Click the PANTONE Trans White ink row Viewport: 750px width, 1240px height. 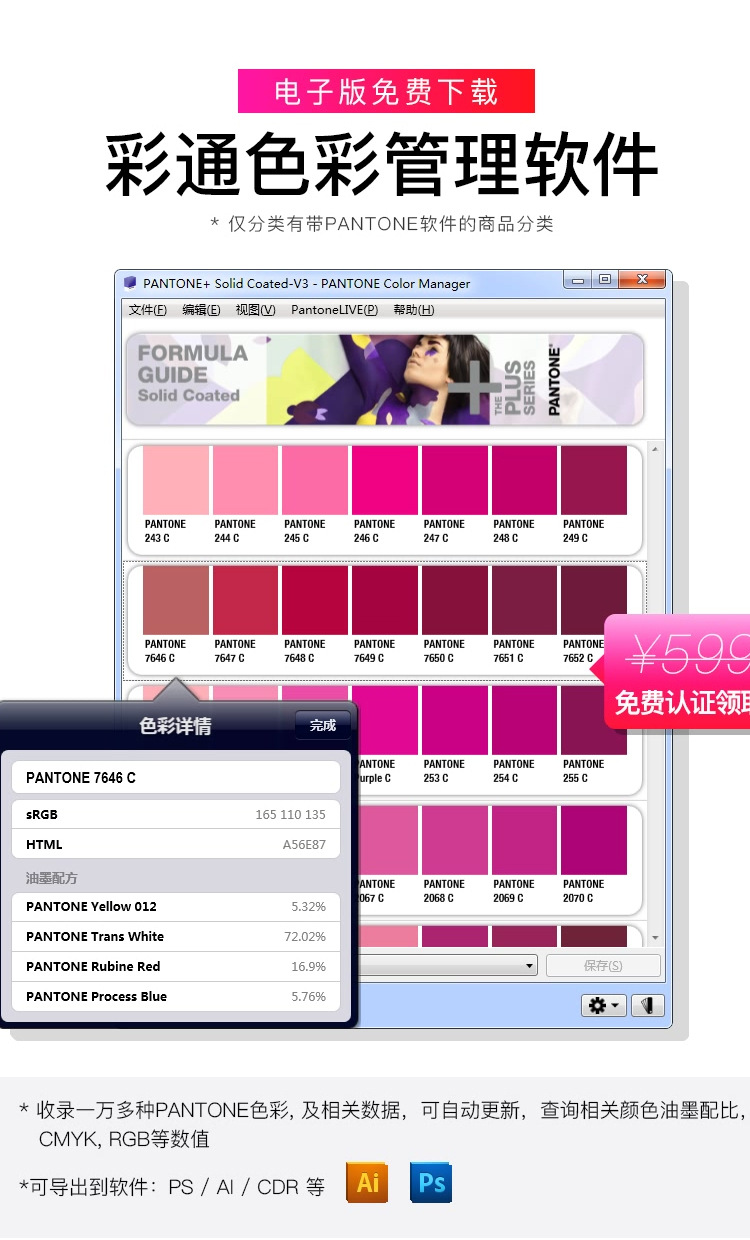[176, 936]
